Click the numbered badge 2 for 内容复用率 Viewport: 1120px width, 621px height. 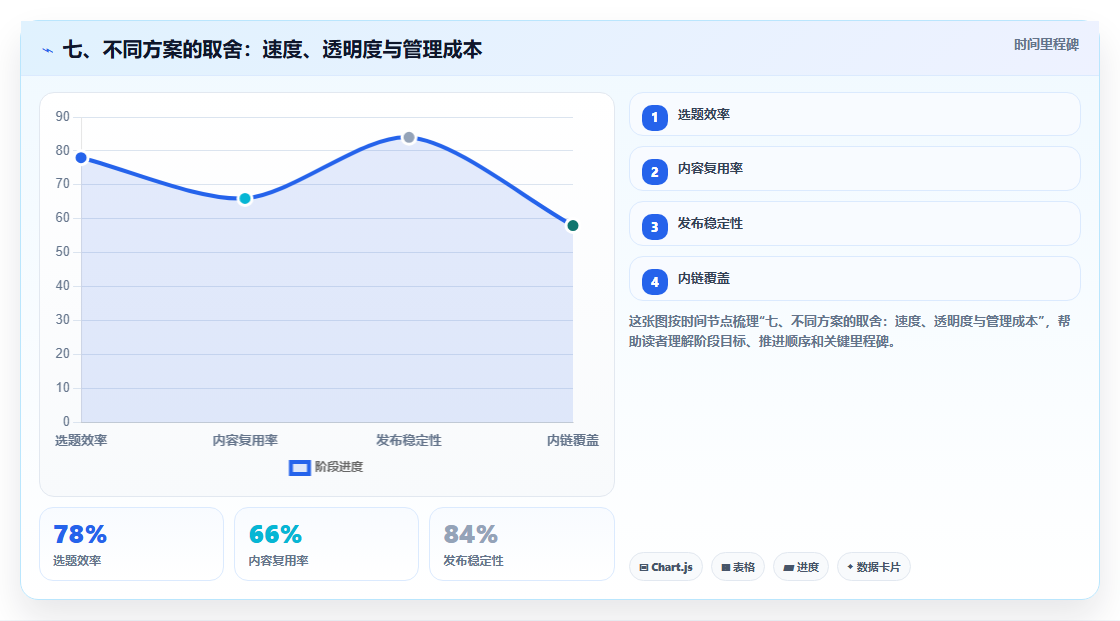(x=654, y=172)
